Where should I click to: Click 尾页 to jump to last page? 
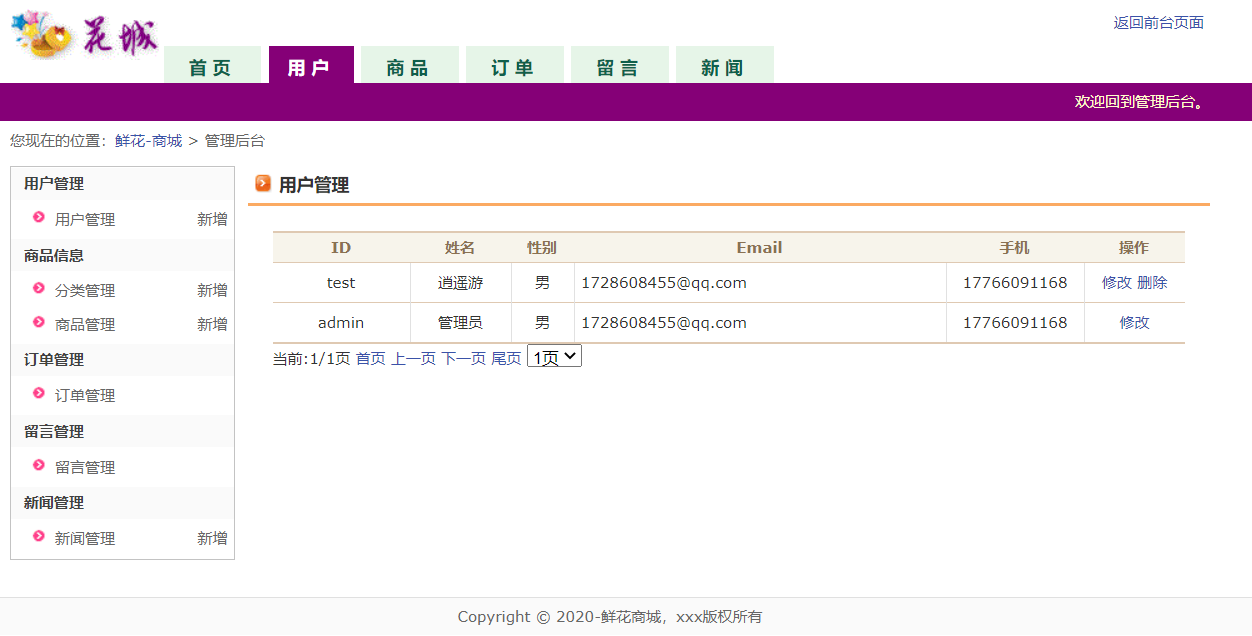[506, 356]
